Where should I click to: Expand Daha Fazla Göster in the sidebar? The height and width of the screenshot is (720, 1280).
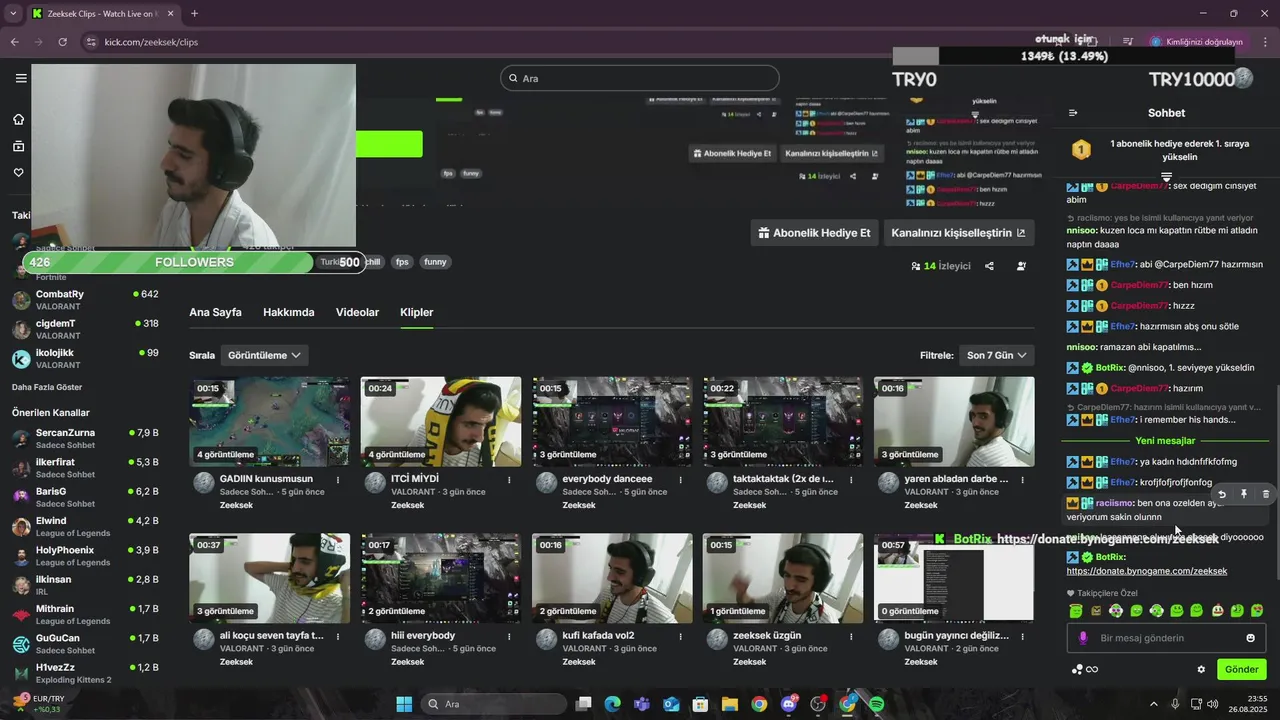47,387
